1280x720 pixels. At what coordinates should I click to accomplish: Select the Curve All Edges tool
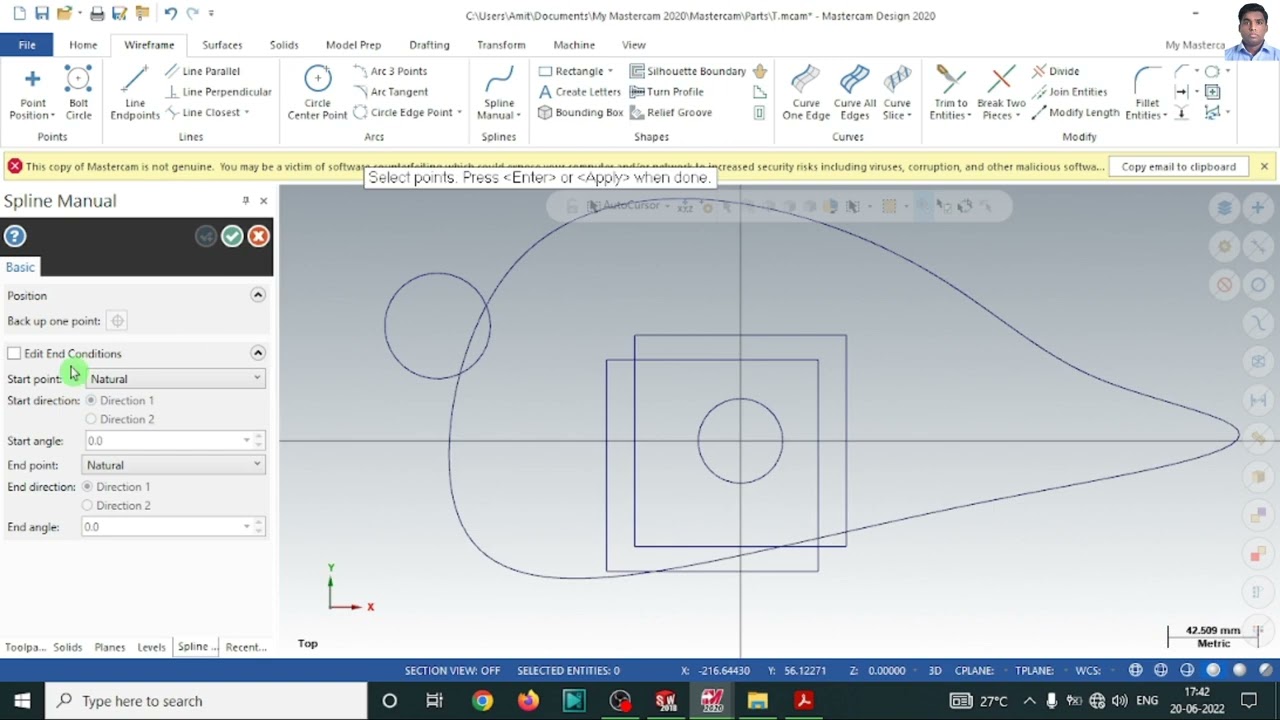(x=854, y=93)
